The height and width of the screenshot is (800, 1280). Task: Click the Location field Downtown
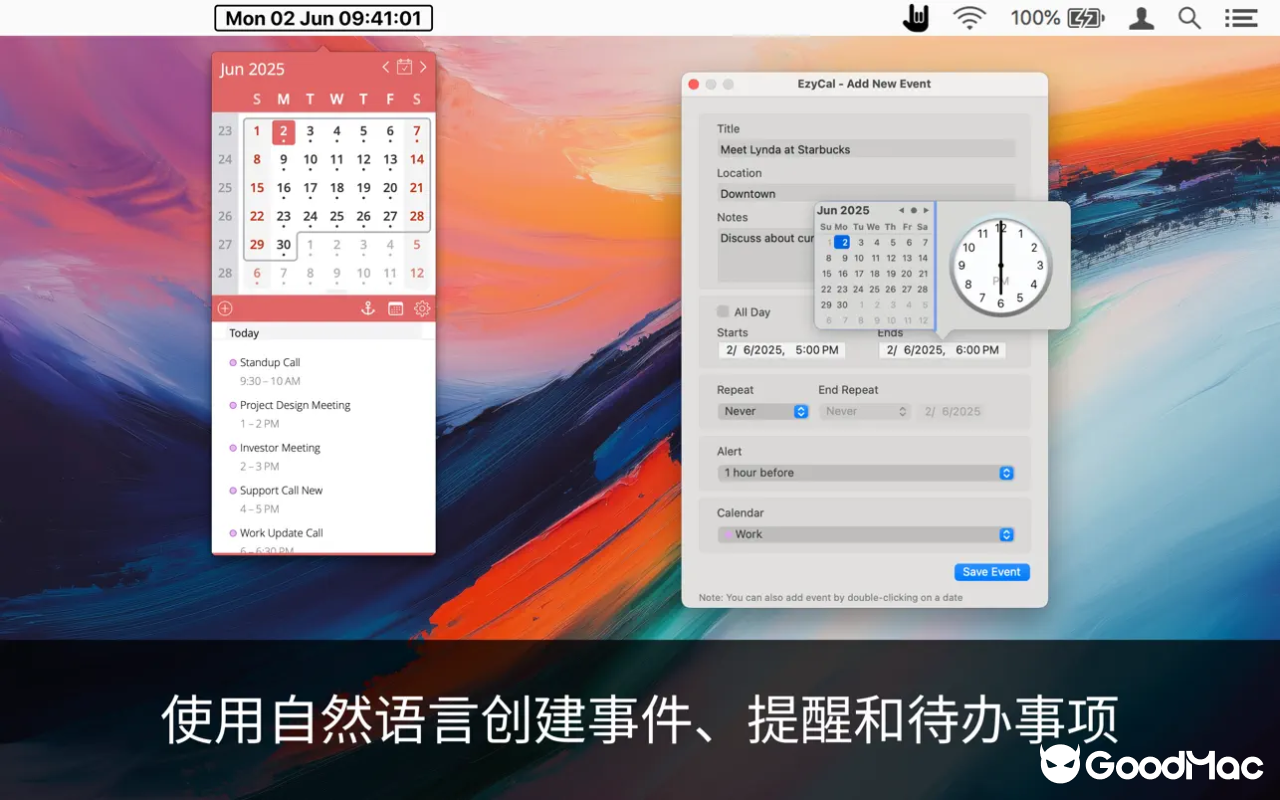pos(866,193)
